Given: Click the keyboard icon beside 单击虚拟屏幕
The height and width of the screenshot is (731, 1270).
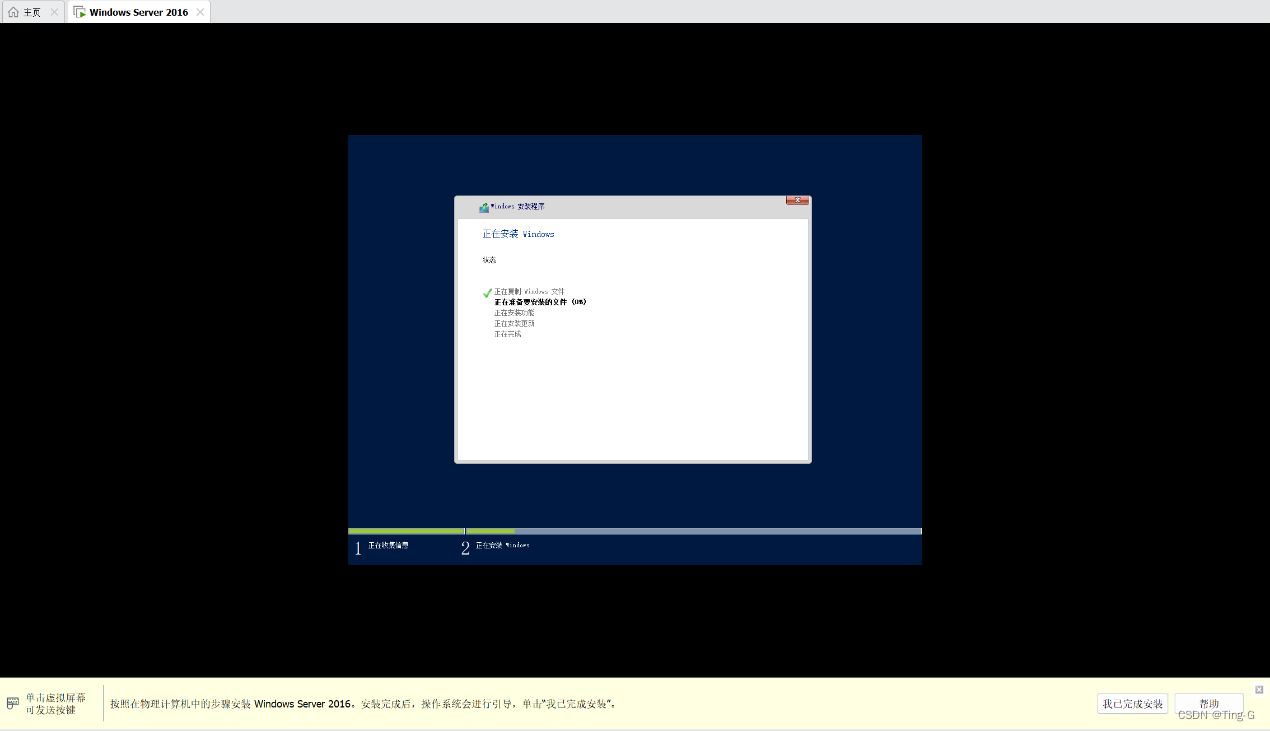Looking at the screenshot, I should pos(13,704).
